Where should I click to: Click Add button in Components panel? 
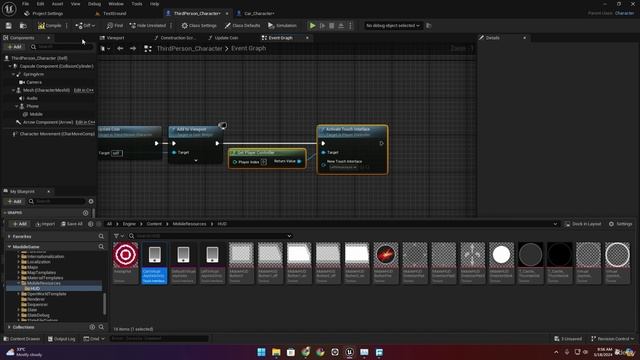point(14,47)
